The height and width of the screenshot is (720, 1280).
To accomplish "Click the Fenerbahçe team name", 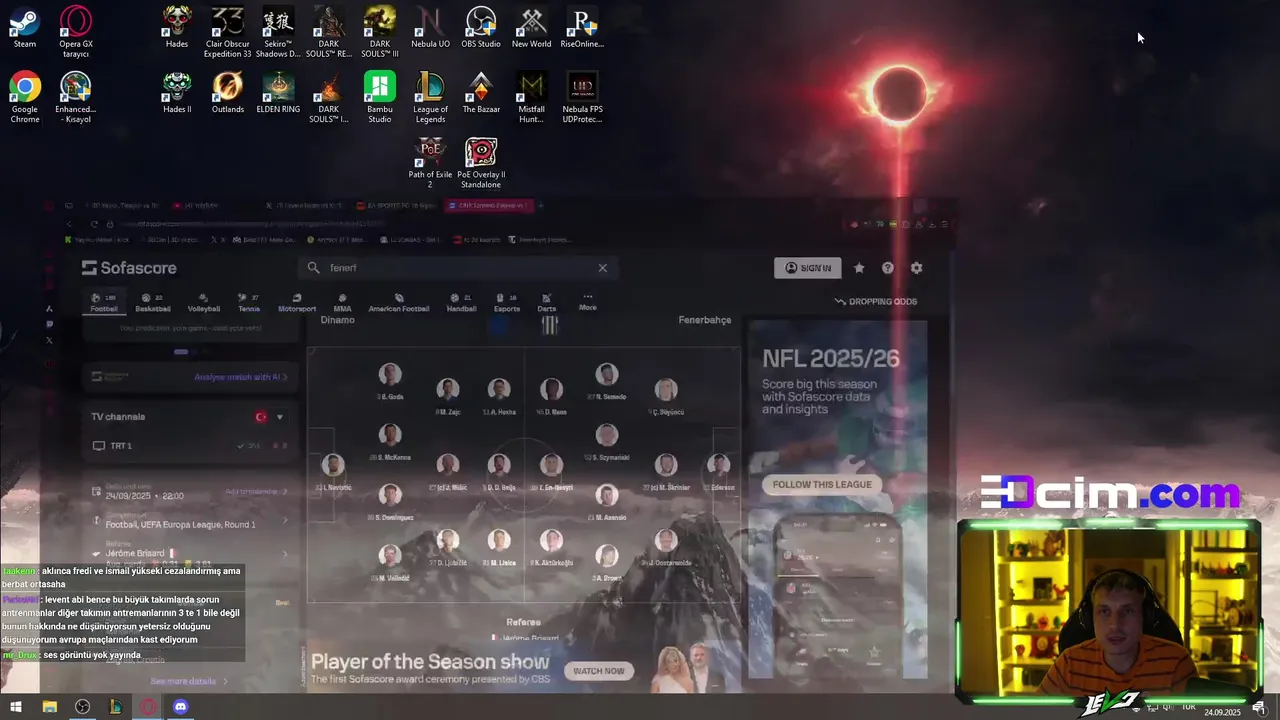I will (x=705, y=320).
